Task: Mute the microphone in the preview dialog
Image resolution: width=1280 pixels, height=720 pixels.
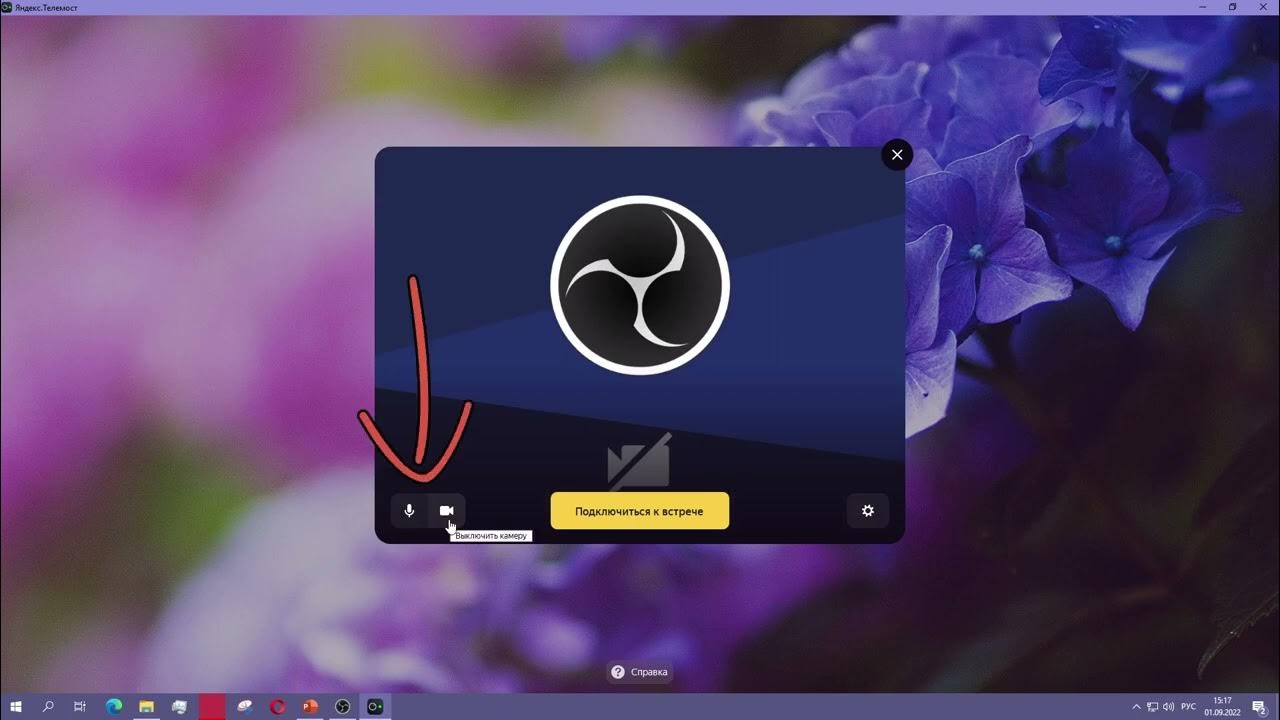Action: click(409, 511)
